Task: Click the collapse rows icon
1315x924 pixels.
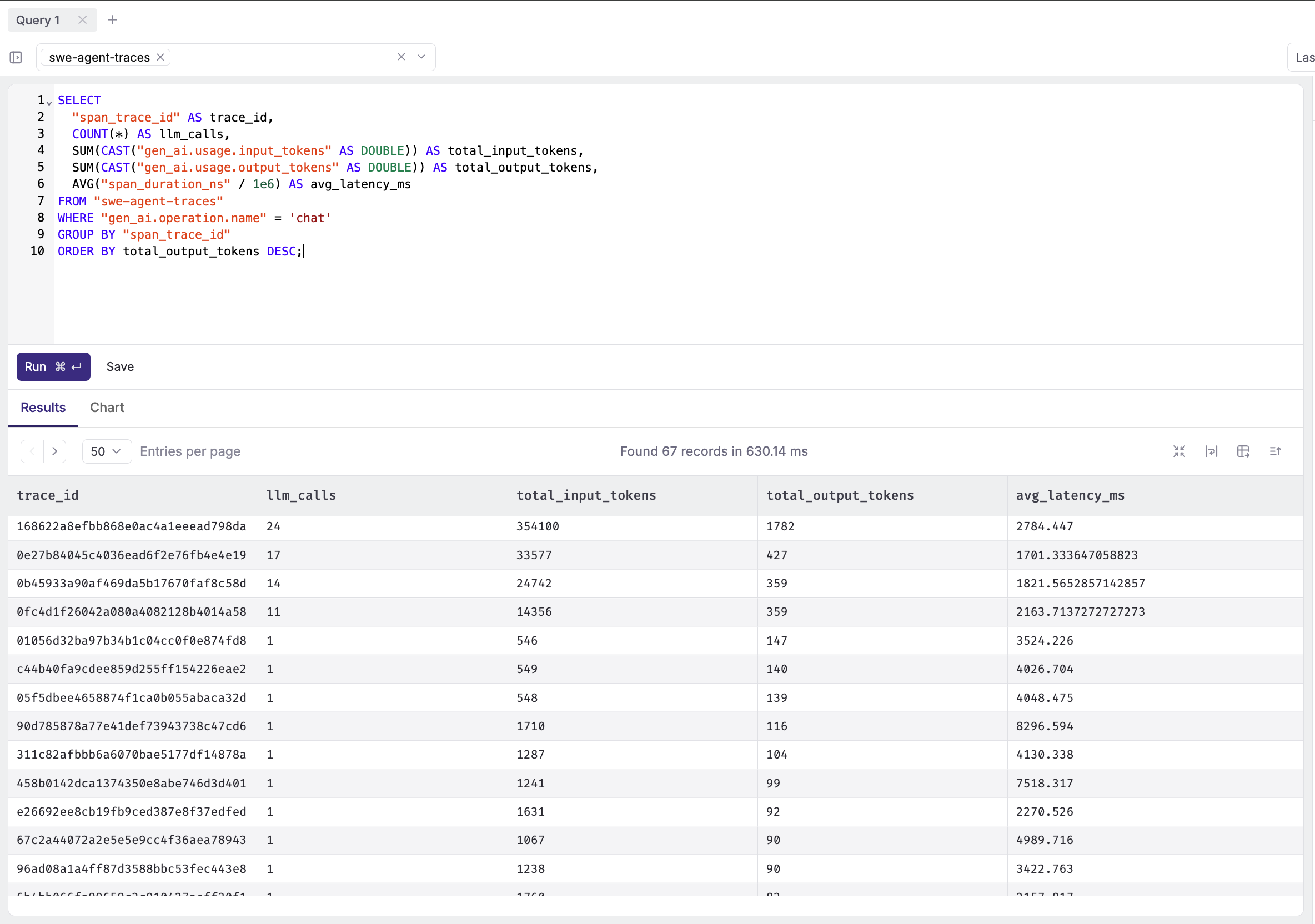Action: [x=1179, y=451]
